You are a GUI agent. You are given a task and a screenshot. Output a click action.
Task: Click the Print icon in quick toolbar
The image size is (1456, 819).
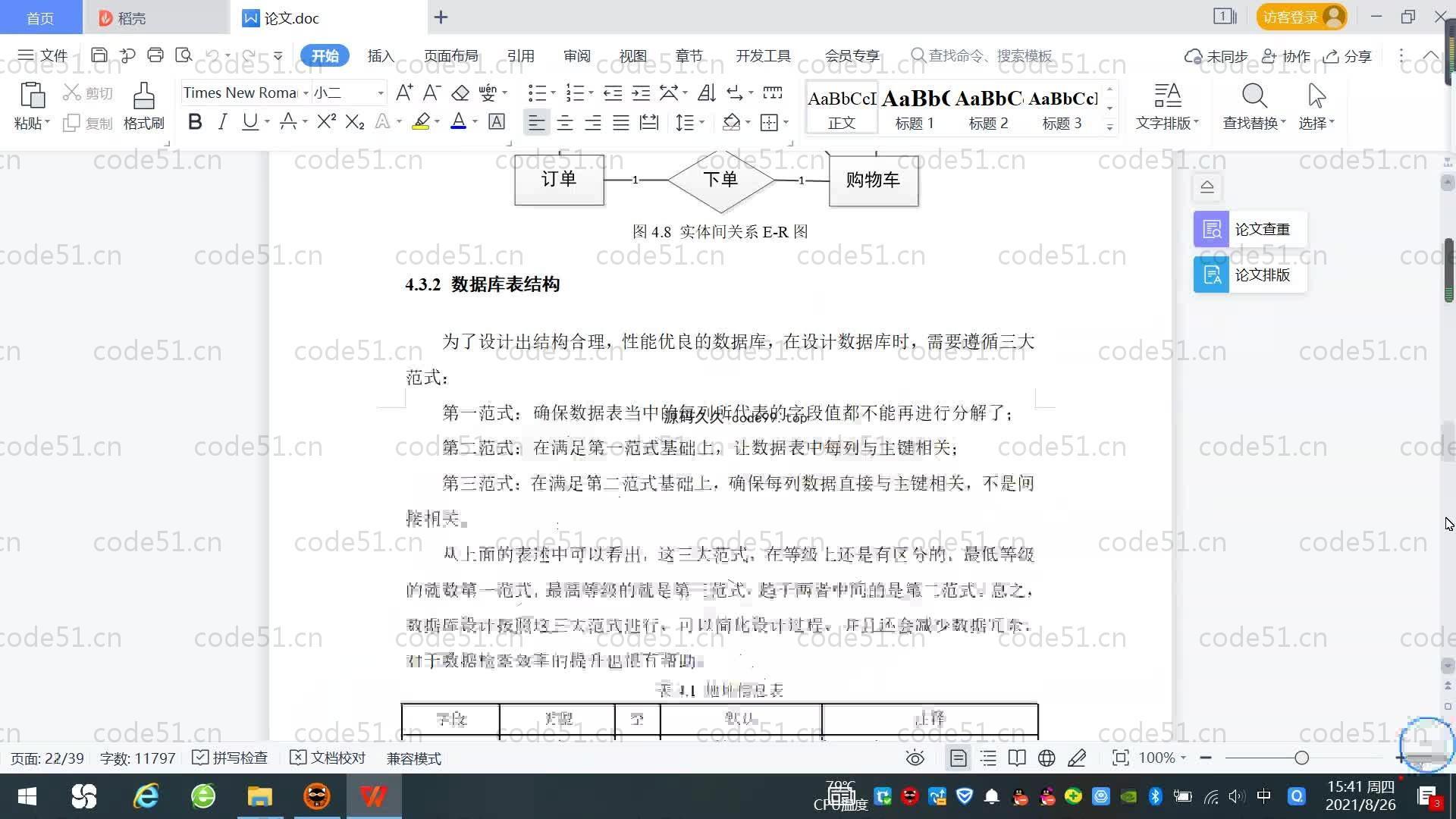pyautogui.click(x=155, y=55)
